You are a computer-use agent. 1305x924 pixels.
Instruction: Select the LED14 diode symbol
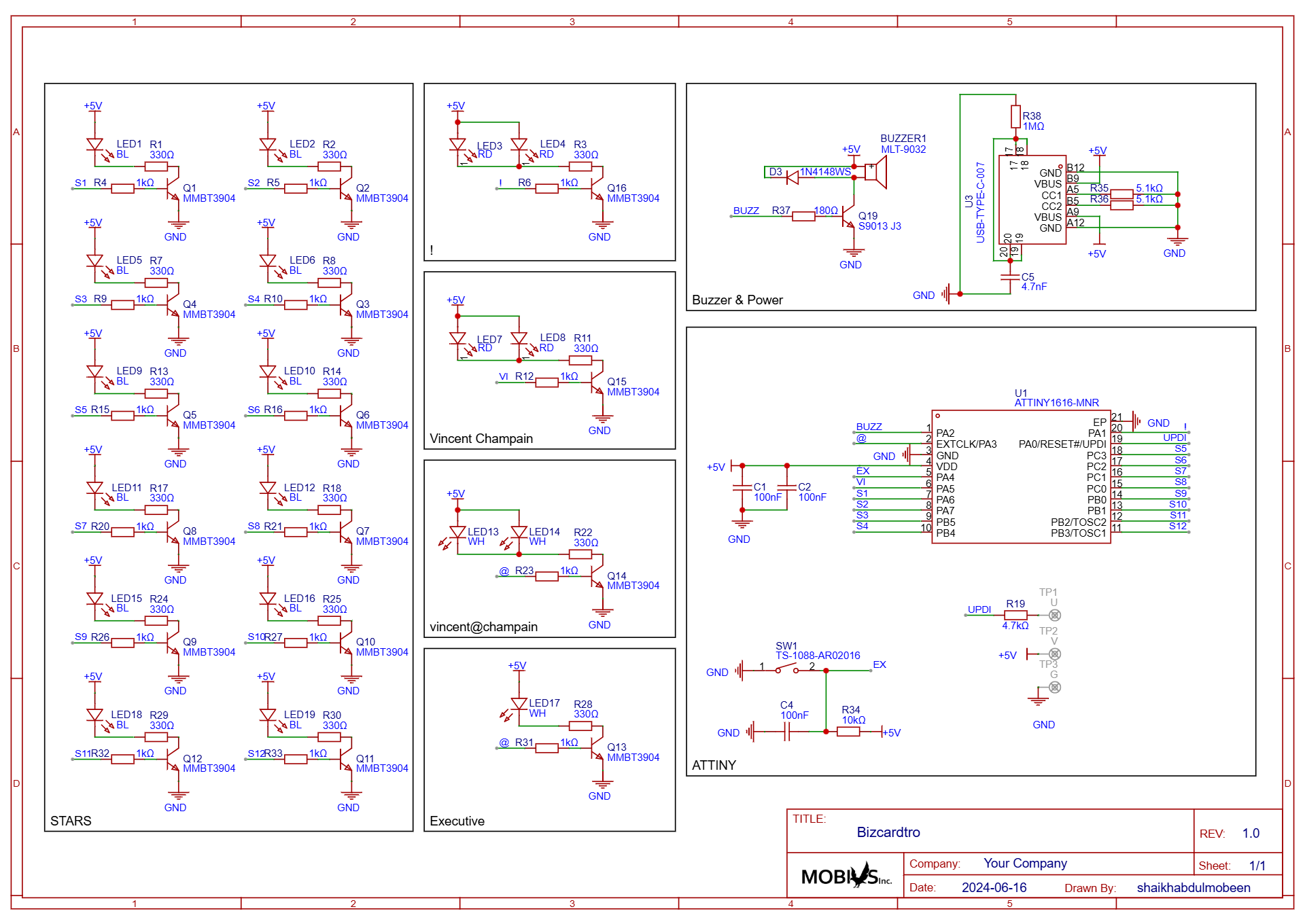(519, 532)
